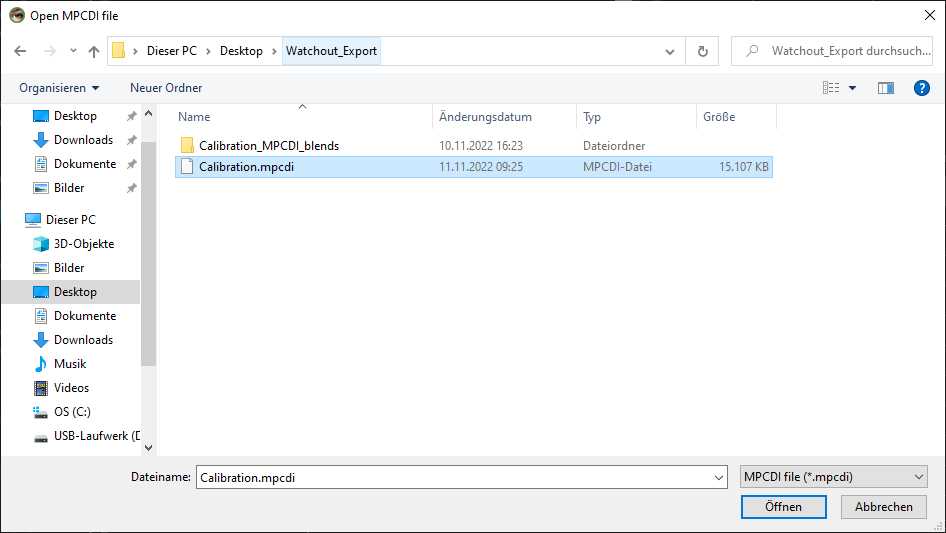
Task: Expand the view options dropdown arrow
Action: point(853,88)
